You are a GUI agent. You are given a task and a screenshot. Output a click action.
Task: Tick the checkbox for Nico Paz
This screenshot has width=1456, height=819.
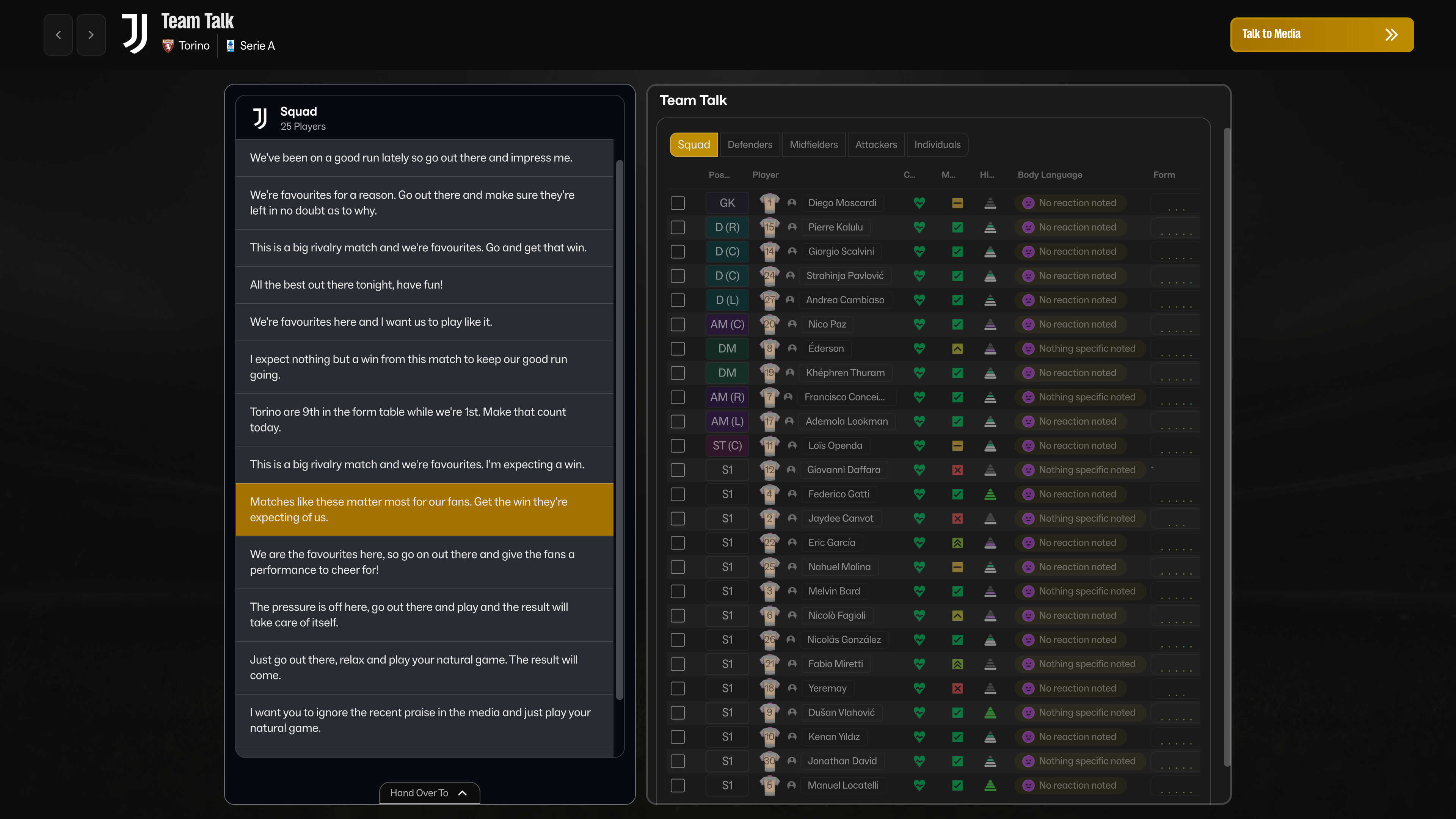[677, 325]
